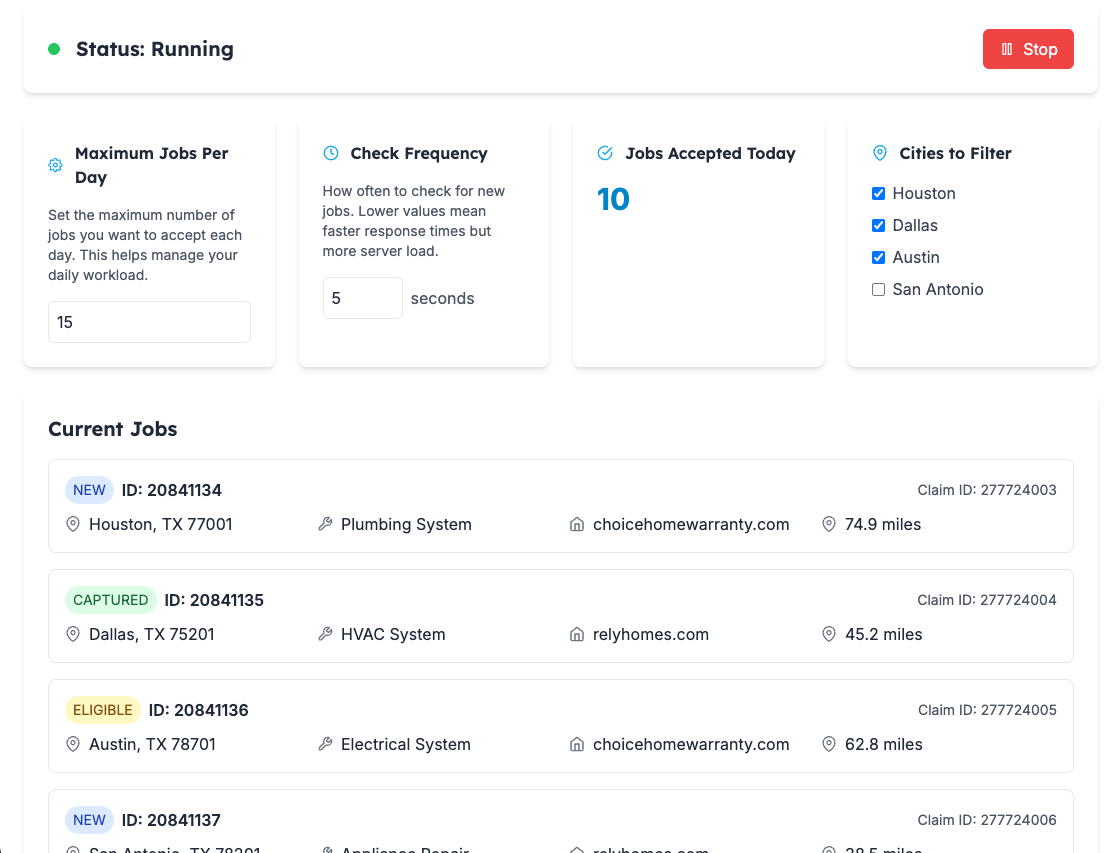Click the distance pin icon beside 45.2 miles
Image resolution: width=1120 pixels, height=853 pixels.
829,634
